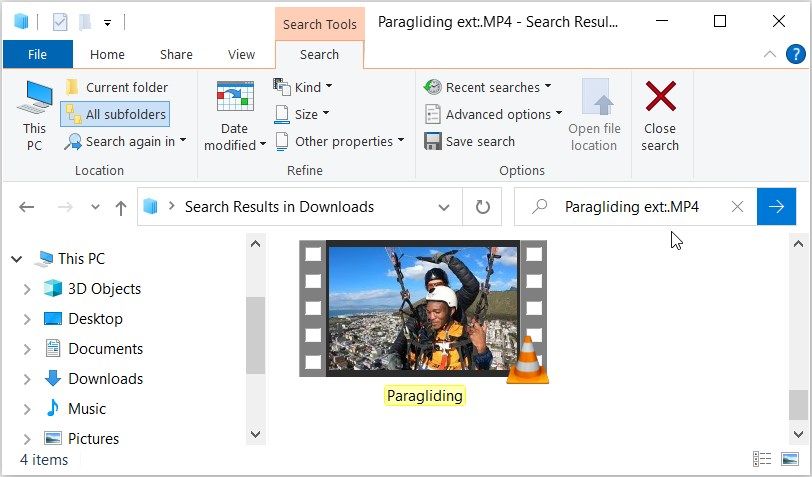Open the Recent searches list
Viewport: 812px width, 477px height.
coord(487,87)
